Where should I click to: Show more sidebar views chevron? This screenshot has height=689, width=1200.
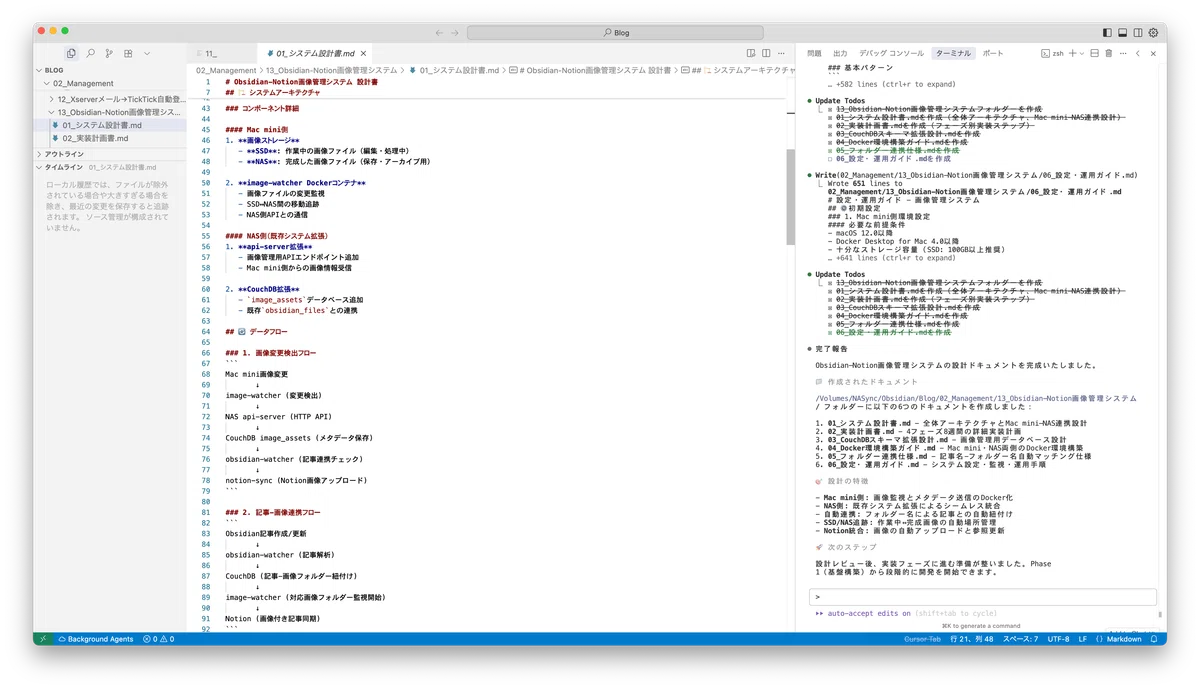click(x=147, y=53)
